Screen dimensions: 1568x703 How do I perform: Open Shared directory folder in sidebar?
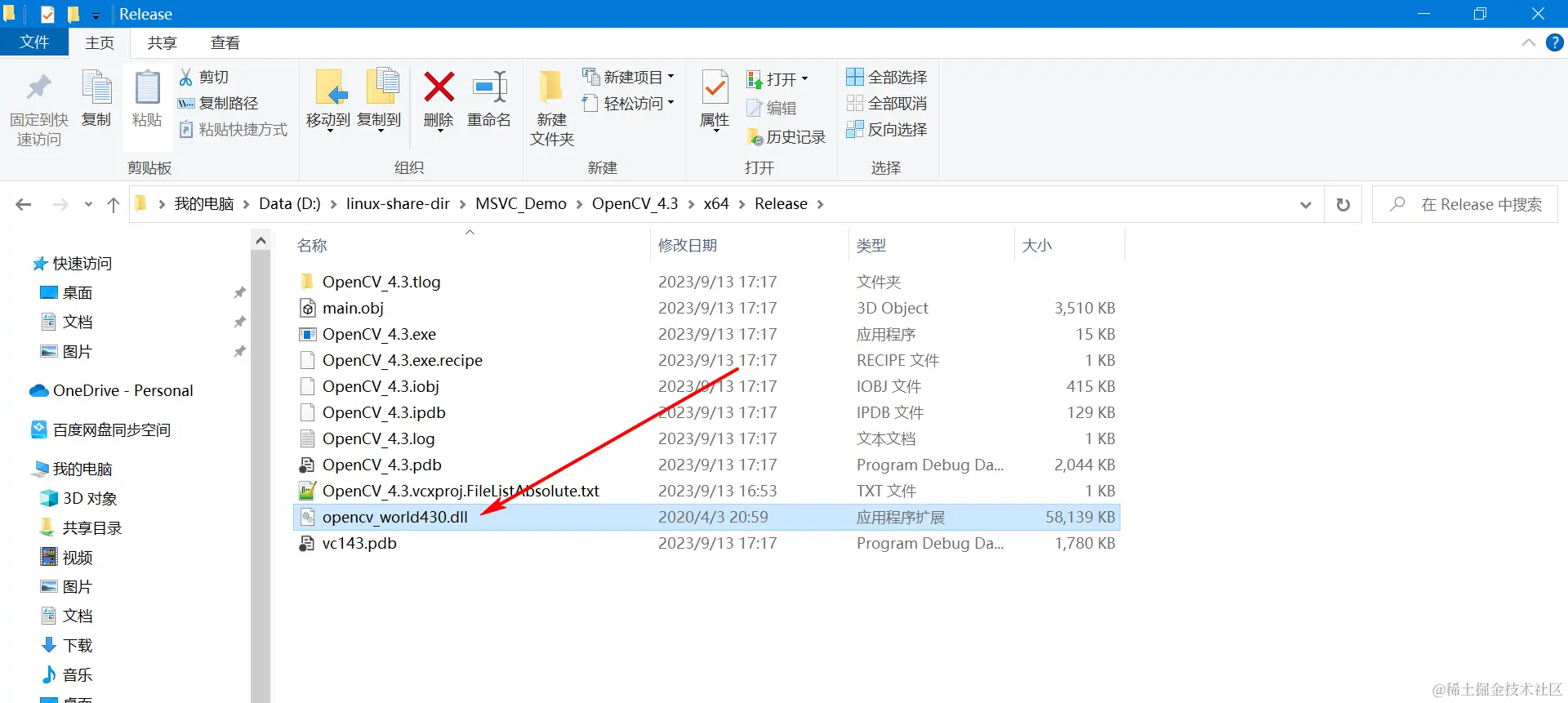pyautogui.click(x=82, y=527)
